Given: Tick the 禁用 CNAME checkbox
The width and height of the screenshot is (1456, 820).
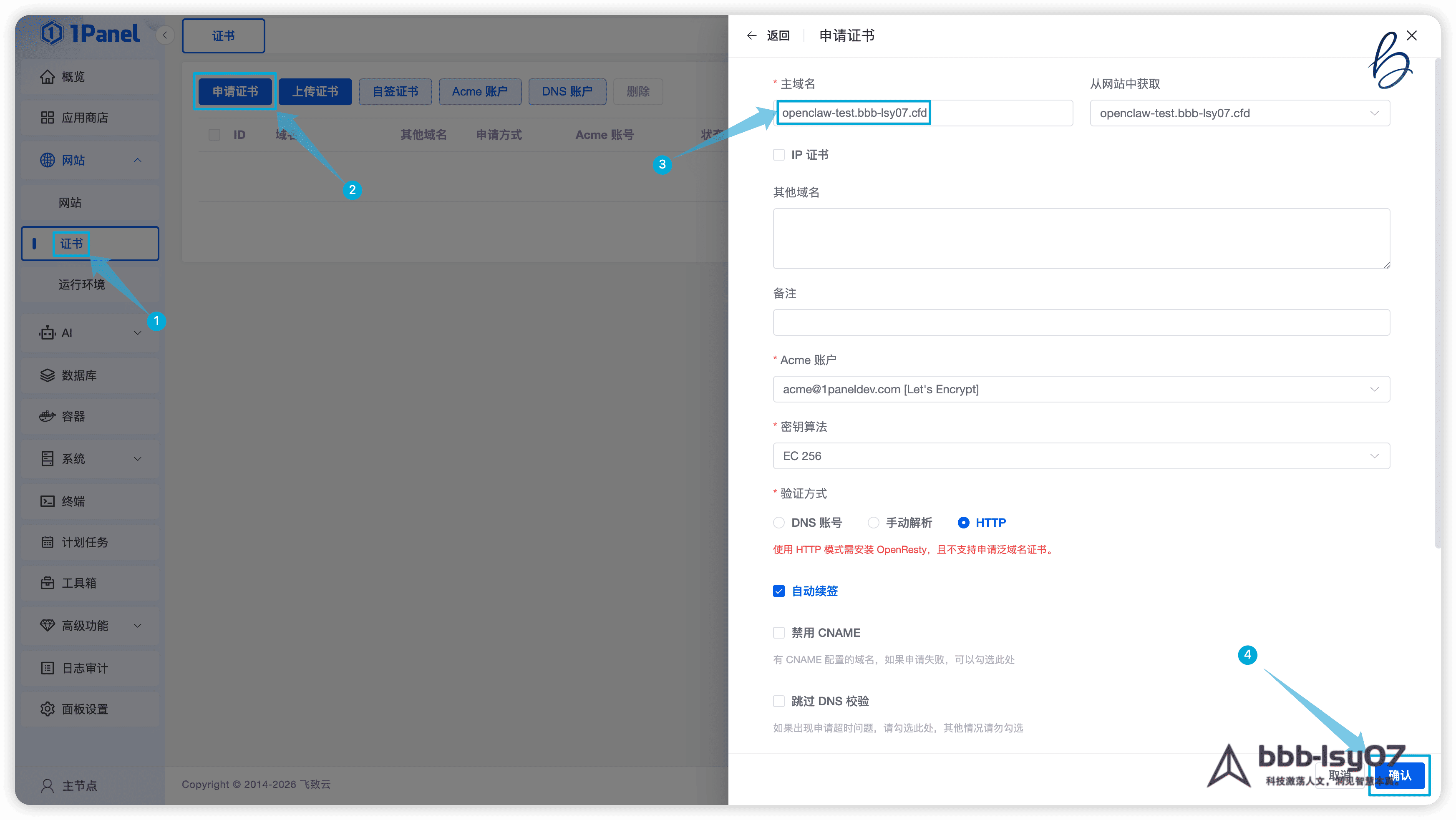Looking at the screenshot, I should point(779,633).
